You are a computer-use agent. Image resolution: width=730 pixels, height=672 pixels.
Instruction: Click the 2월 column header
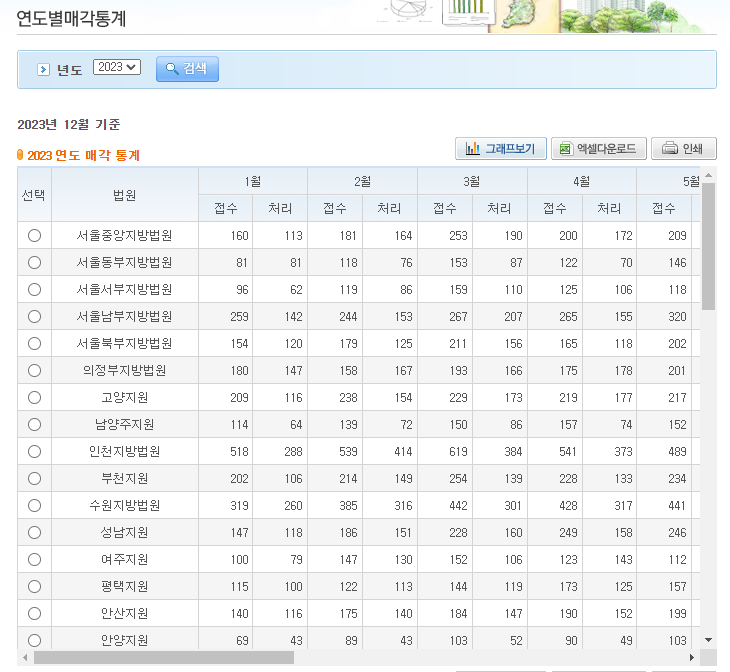click(x=362, y=181)
